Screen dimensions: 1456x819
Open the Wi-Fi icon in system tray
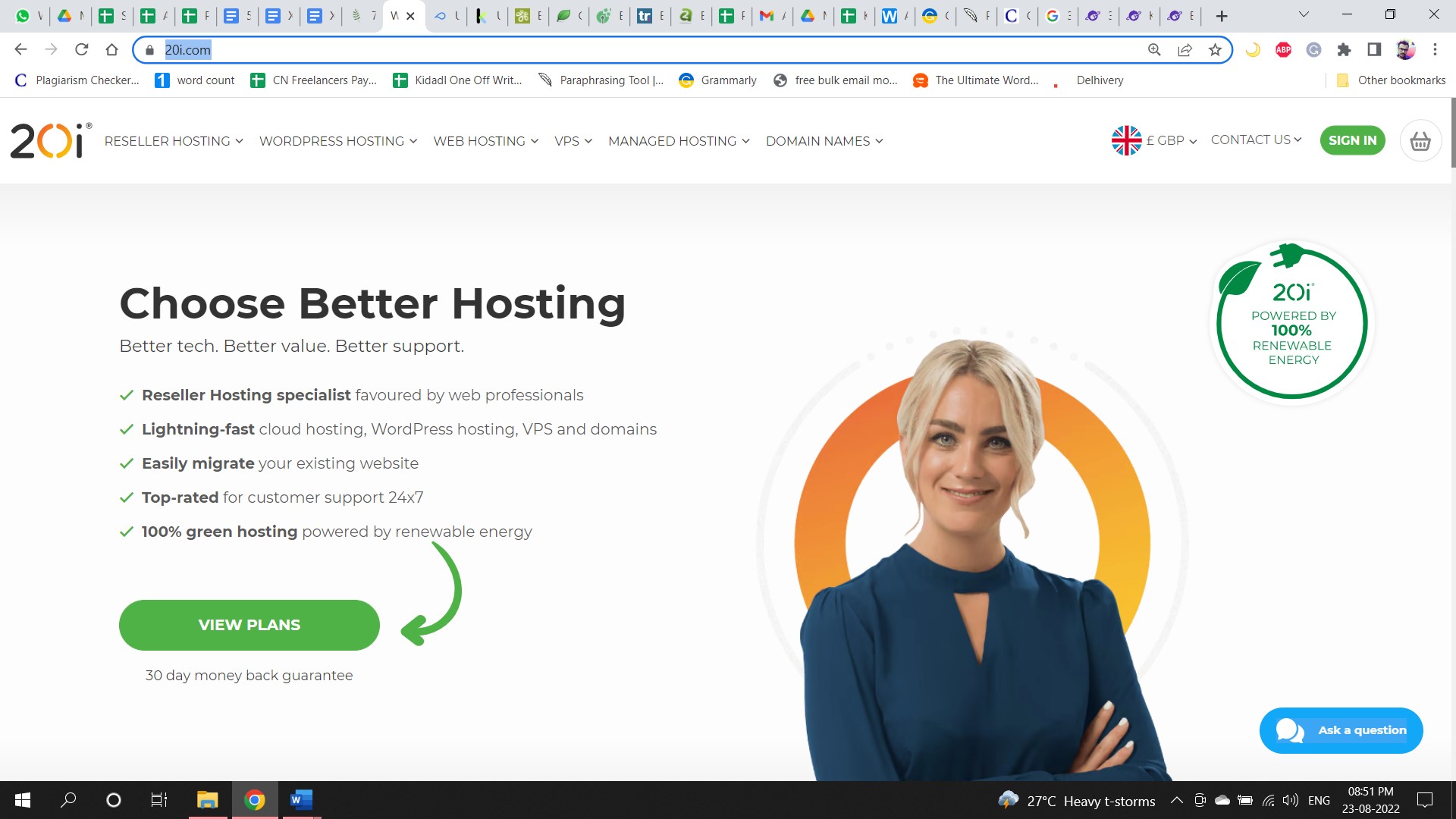[x=1269, y=800]
